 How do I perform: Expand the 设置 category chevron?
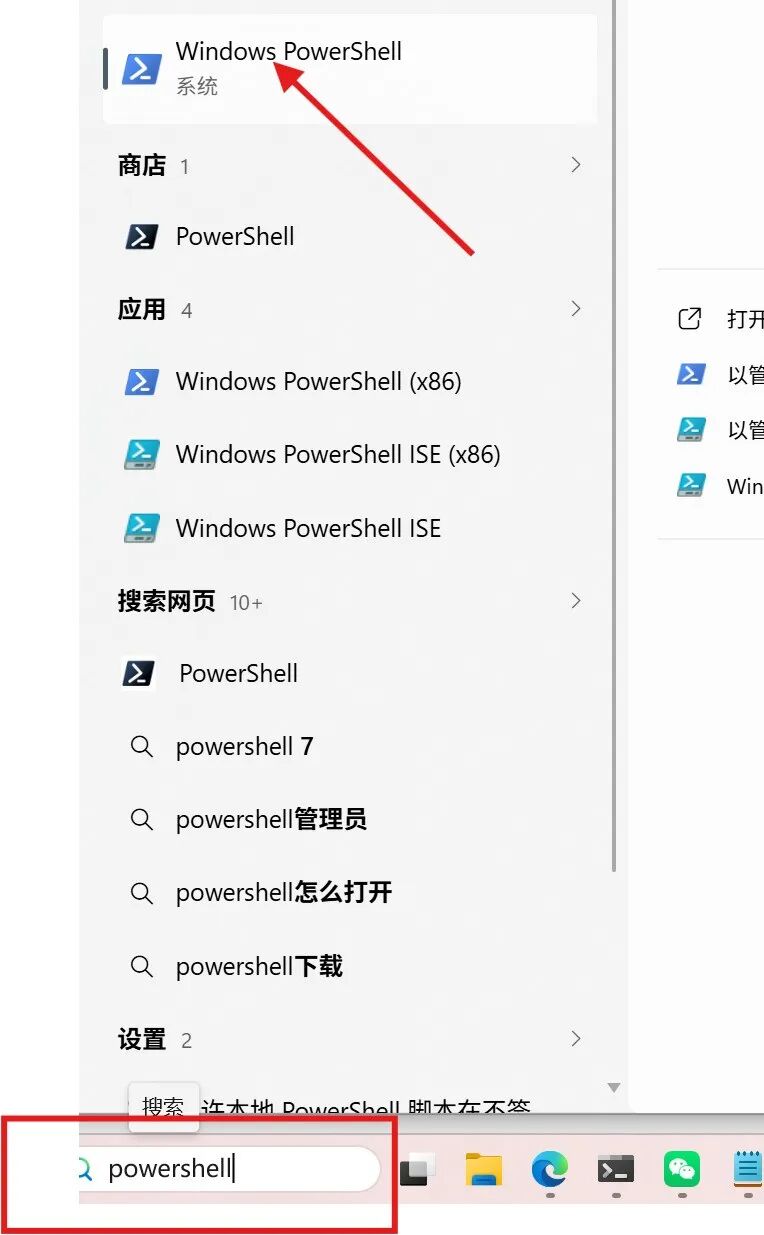[x=575, y=1039]
